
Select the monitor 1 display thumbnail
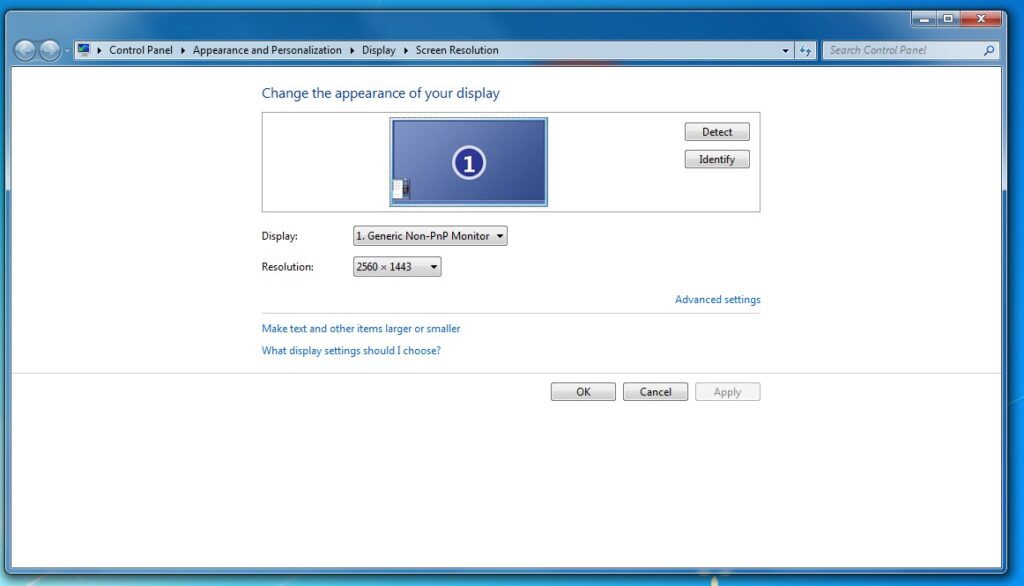pyautogui.click(x=469, y=162)
